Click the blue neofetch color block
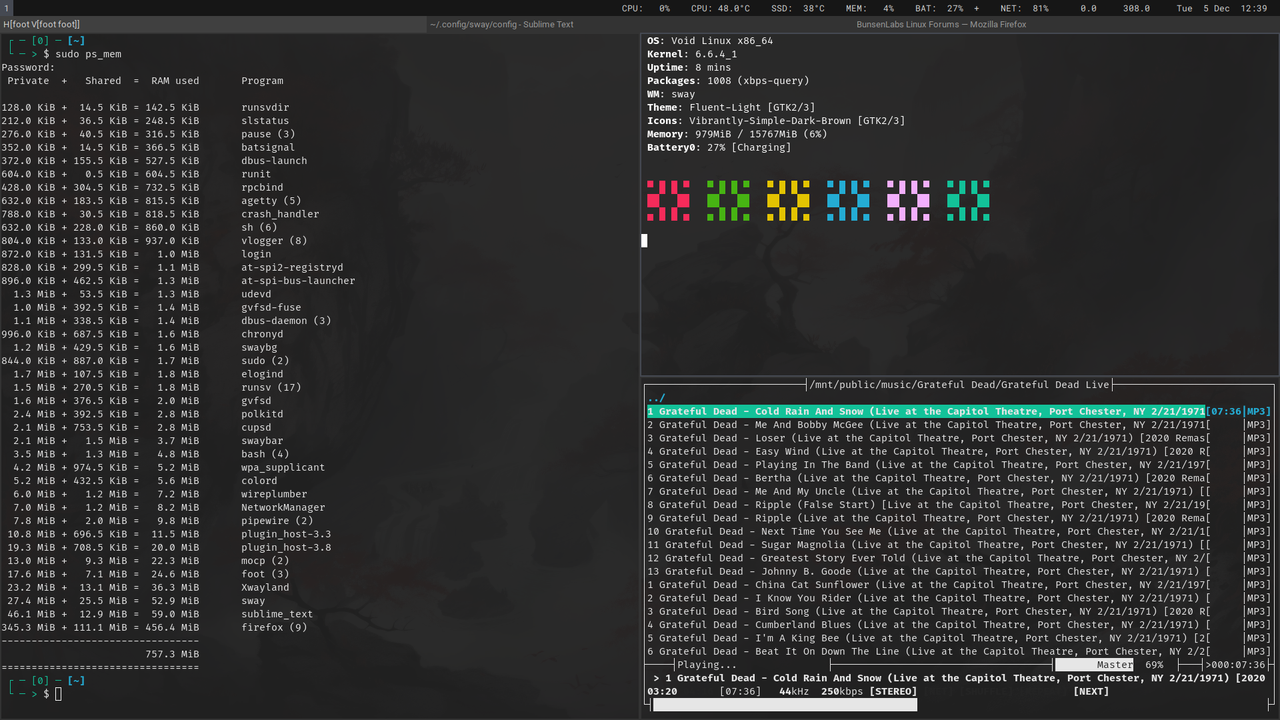Image resolution: width=1280 pixels, height=720 pixels. click(x=848, y=200)
